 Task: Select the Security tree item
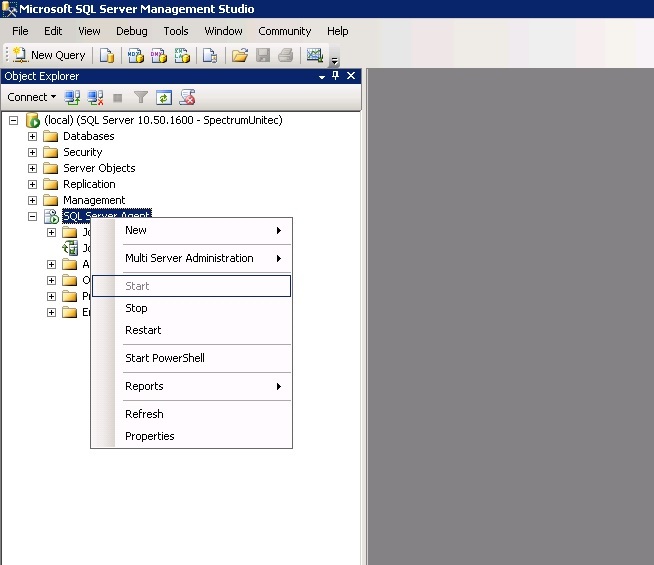coord(83,152)
